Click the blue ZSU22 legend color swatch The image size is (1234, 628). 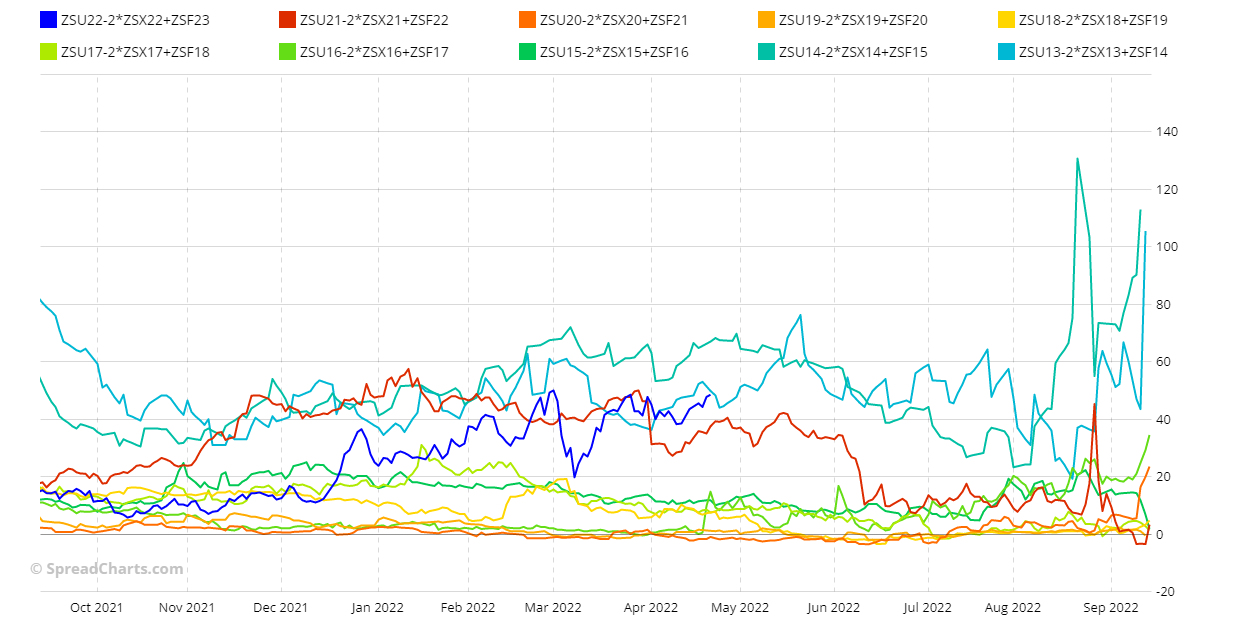pos(47,19)
